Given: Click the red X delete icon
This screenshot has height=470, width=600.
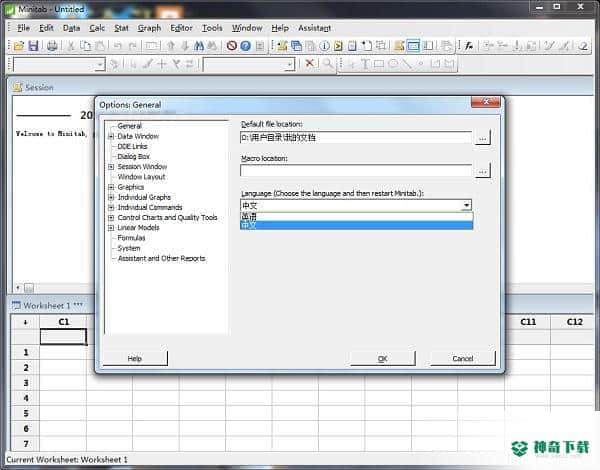Looking at the screenshot, I should [309, 63].
